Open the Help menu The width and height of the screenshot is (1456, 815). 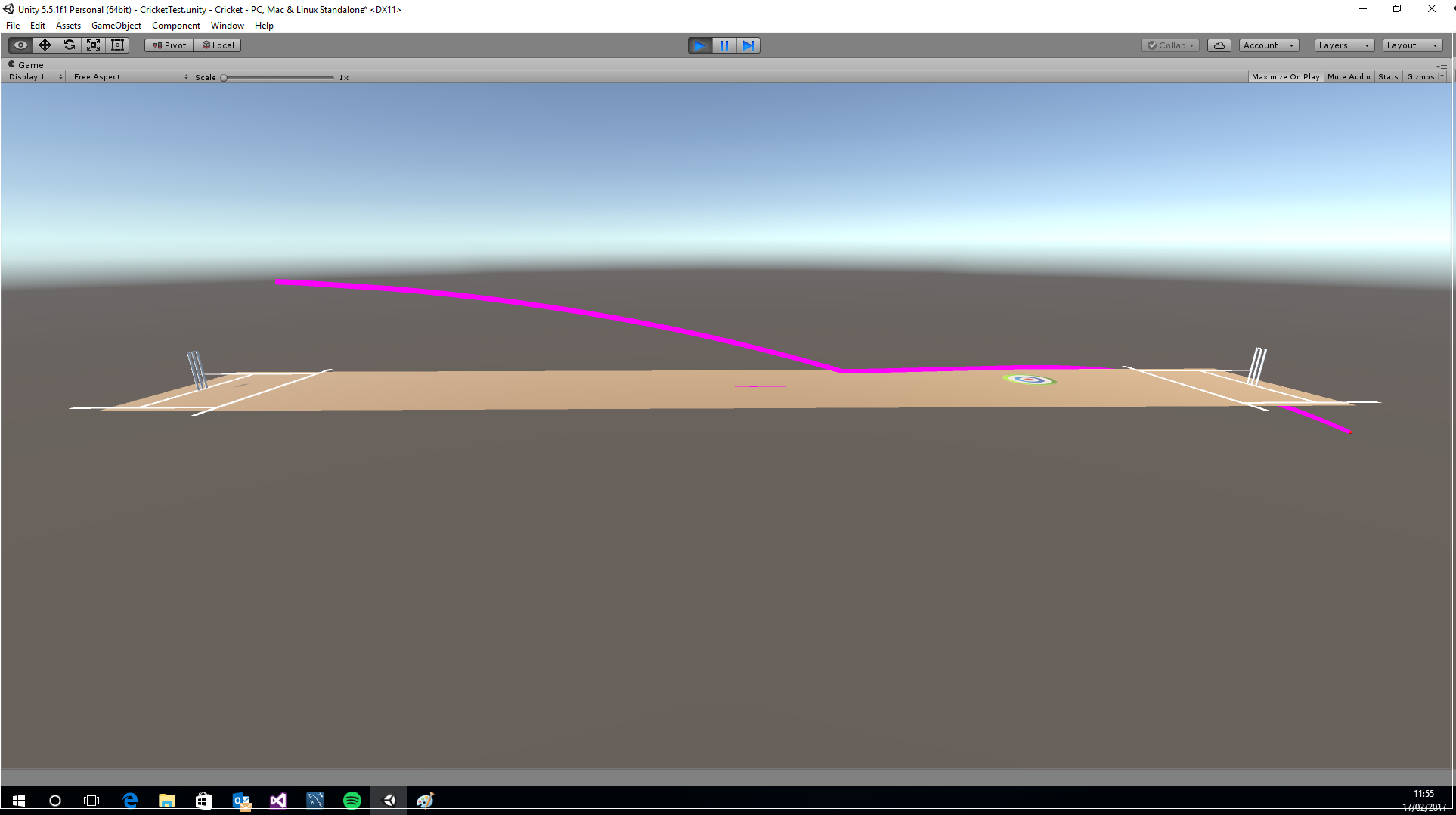tap(264, 26)
